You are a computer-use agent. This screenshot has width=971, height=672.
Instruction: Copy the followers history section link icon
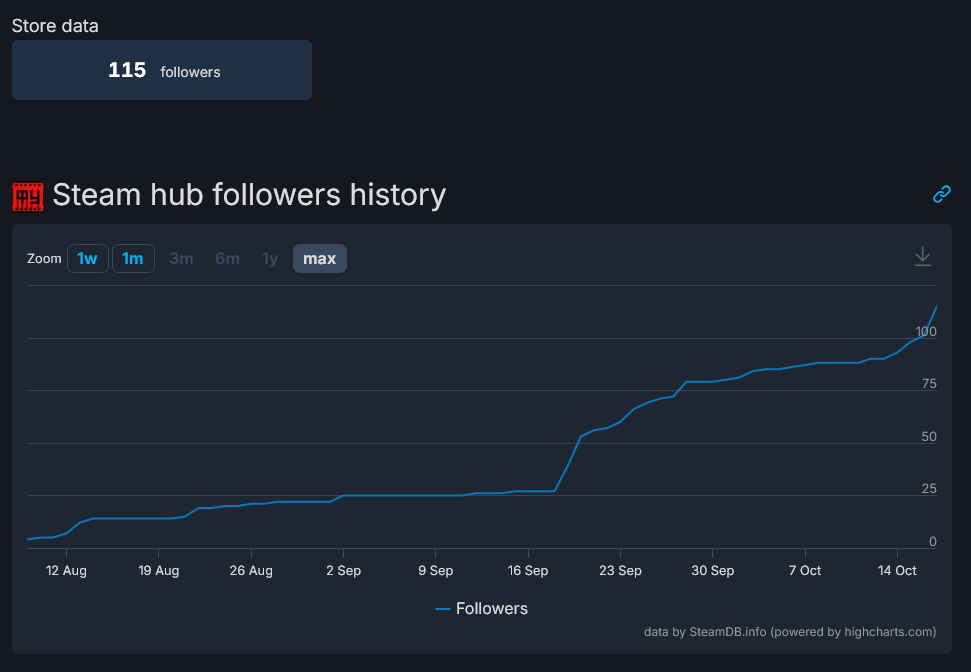click(941, 194)
